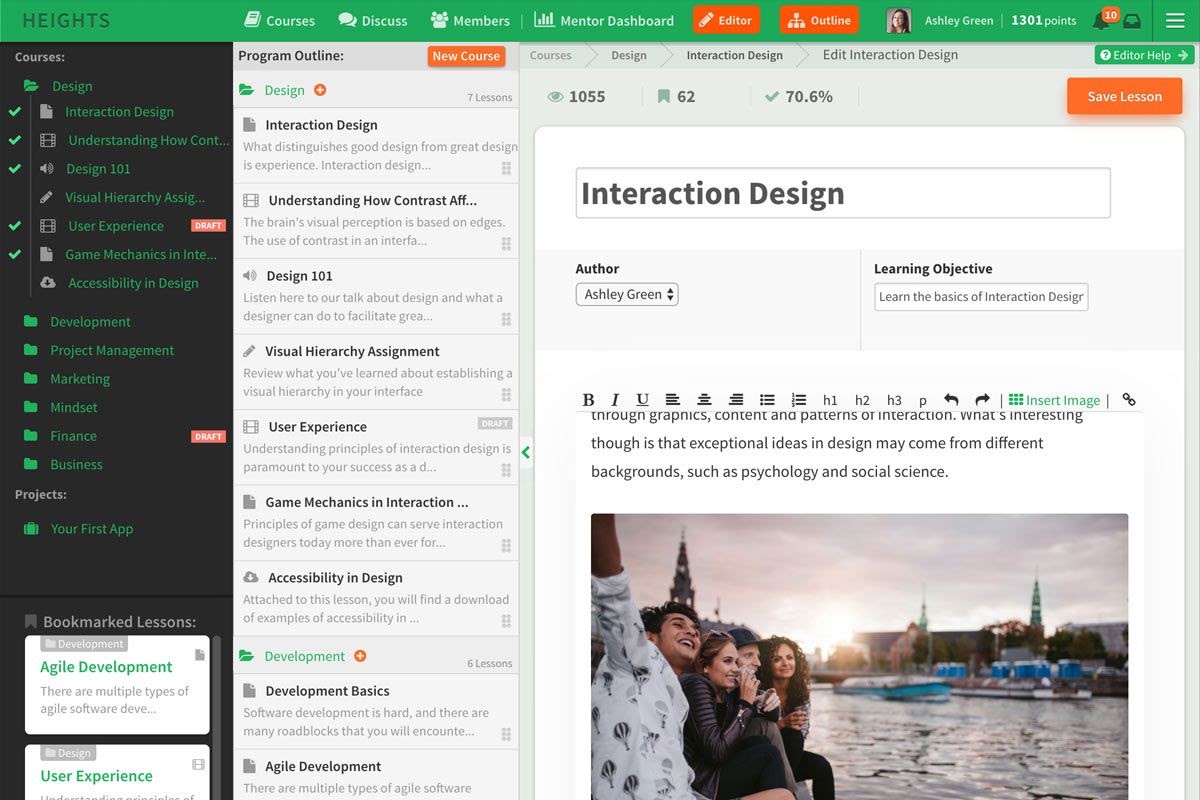Toggle the checkmark beside Understanding How Cont... in sidebar

[15, 140]
